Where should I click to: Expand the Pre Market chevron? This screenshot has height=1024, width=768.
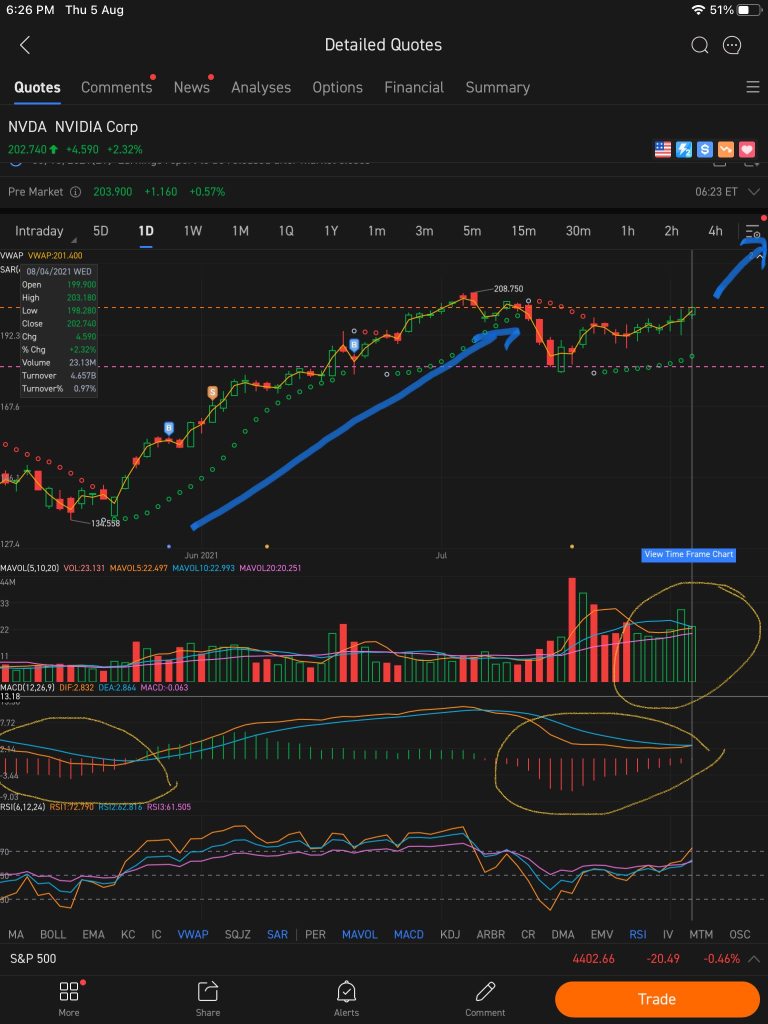click(754, 191)
